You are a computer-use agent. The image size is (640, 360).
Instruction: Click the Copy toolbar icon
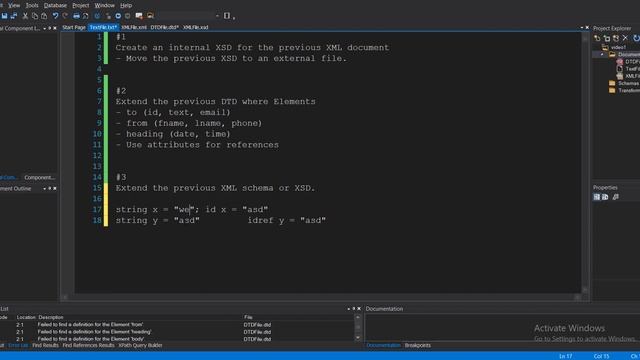[35, 16]
